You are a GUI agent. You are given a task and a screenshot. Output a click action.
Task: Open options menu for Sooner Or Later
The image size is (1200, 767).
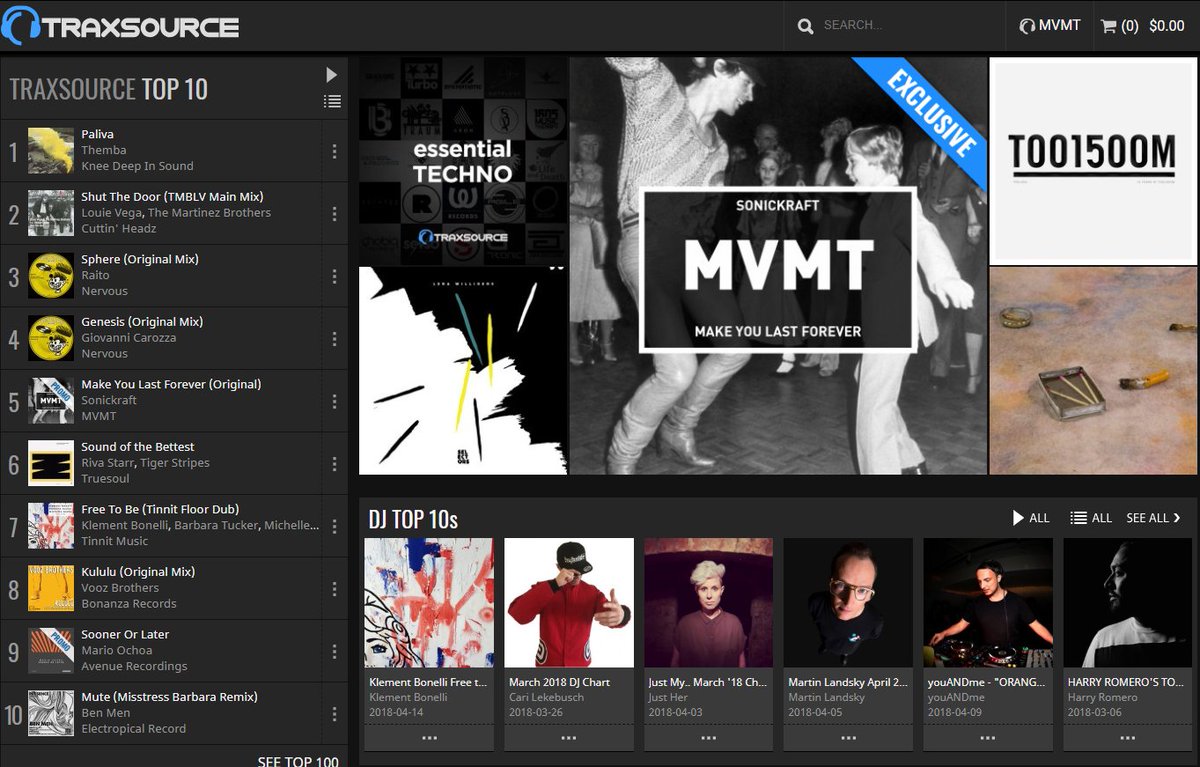(x=334, y=651)
